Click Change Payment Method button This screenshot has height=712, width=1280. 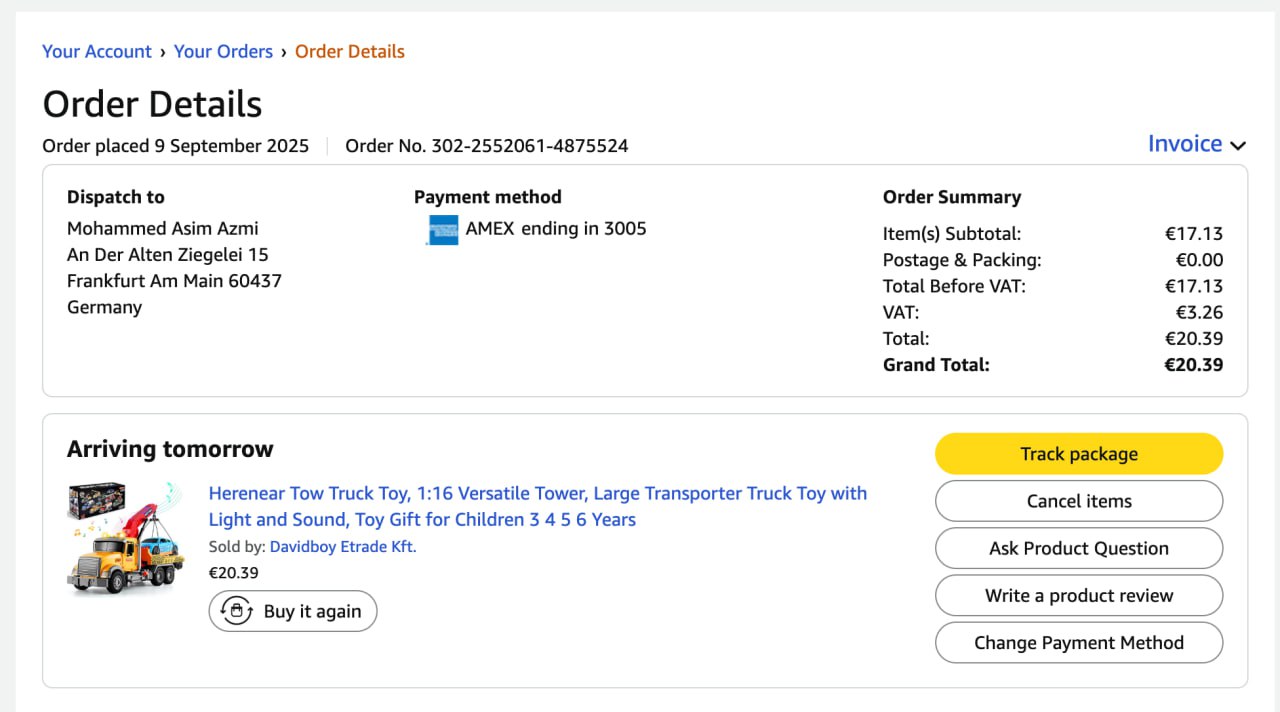1079,642
